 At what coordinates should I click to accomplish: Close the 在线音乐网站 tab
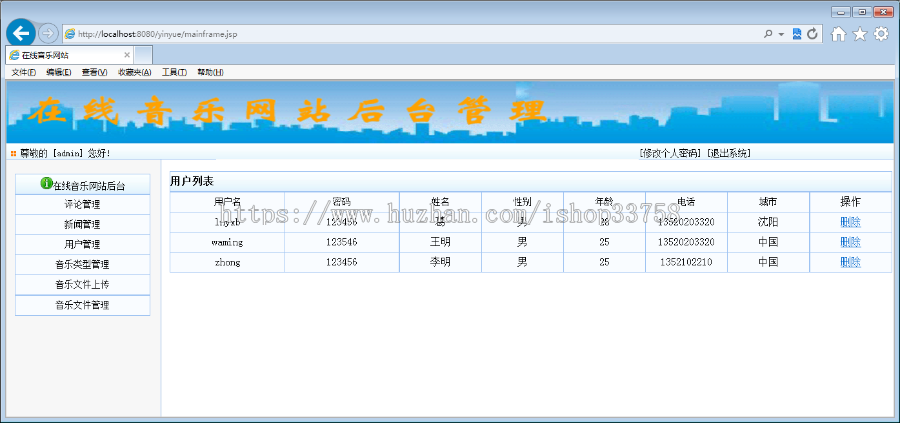[127, 55]
